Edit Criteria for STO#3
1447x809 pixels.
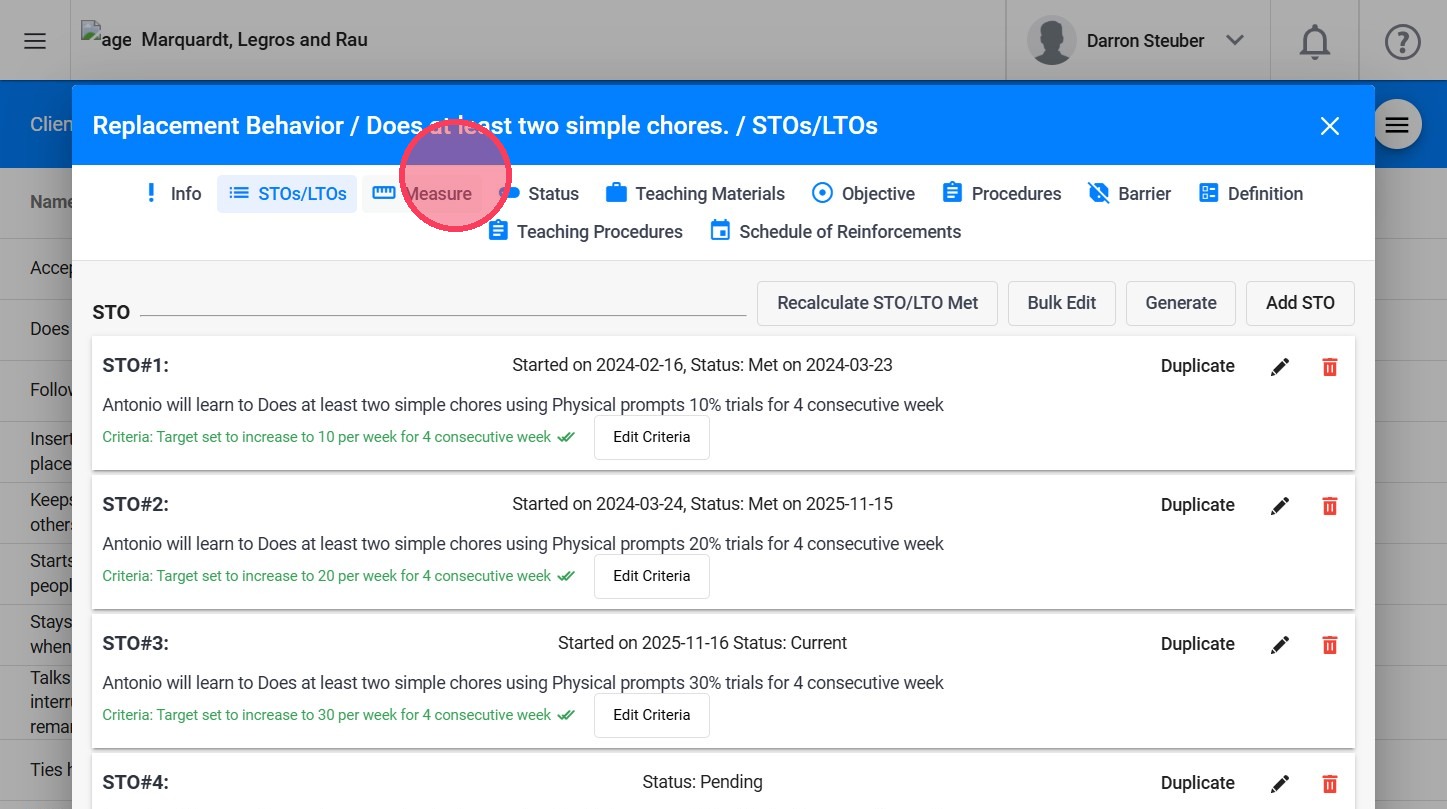(x=652, y=715)
